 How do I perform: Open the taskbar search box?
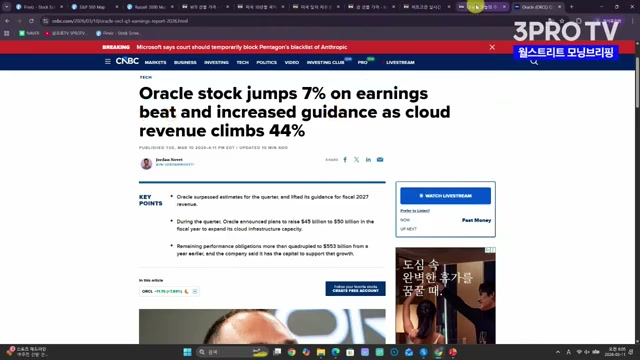(x=232, y=352)
